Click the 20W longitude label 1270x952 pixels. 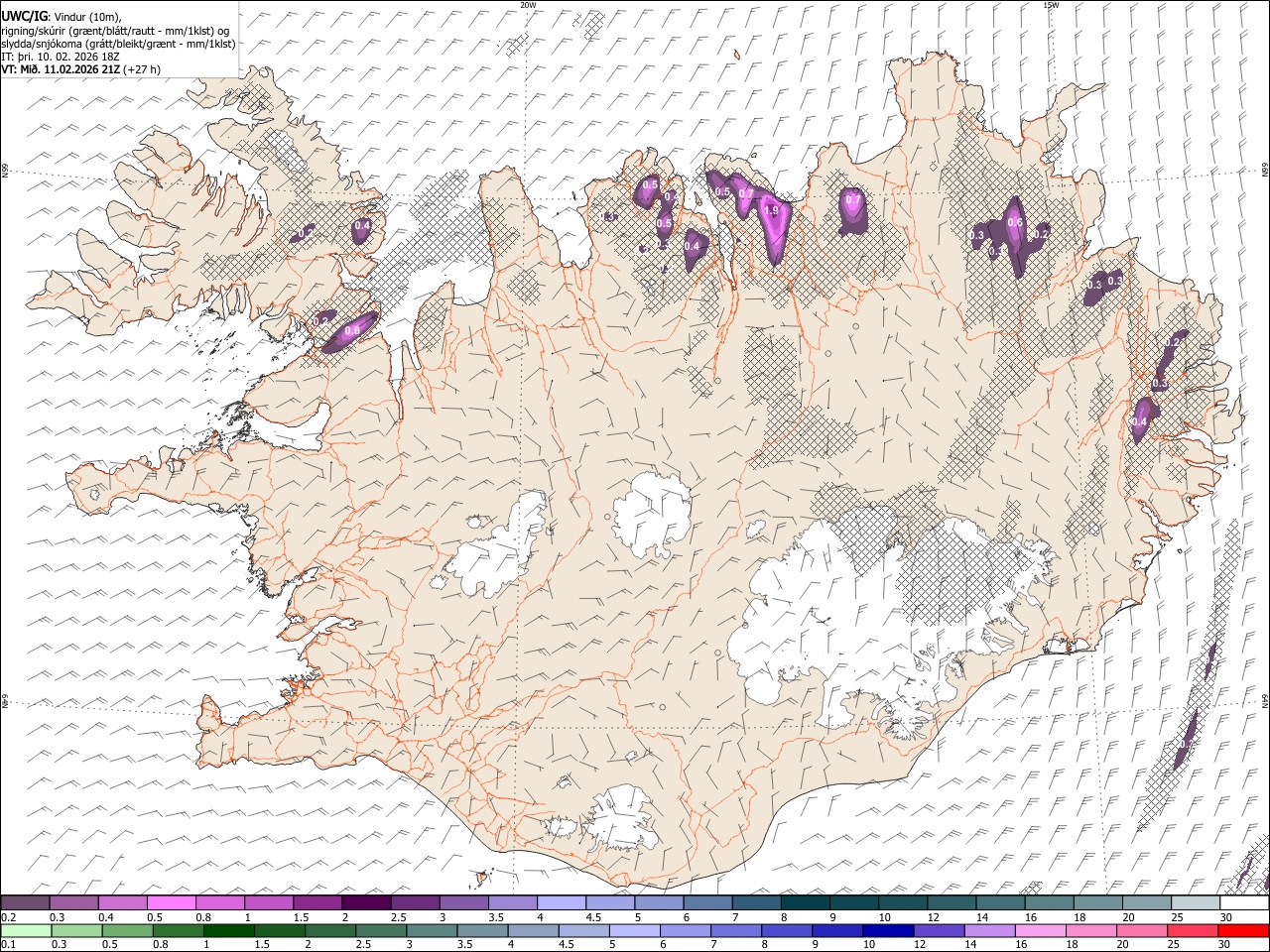528,5
